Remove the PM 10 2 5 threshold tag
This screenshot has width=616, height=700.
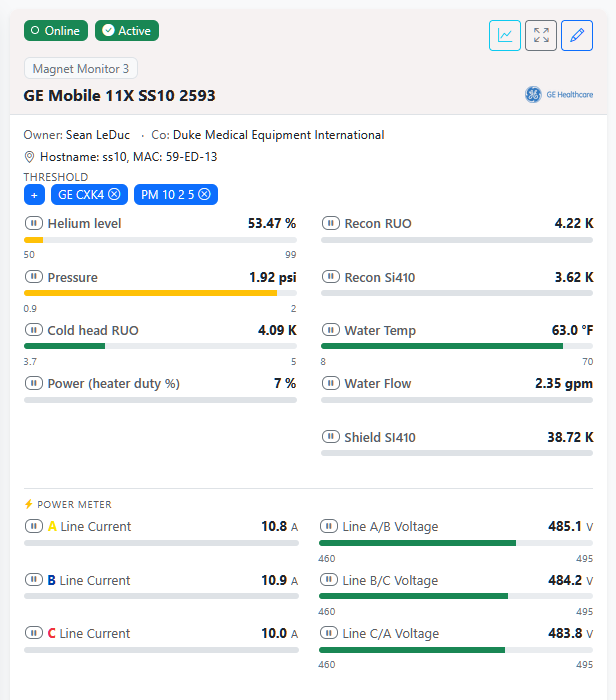(x=204, y=195)
